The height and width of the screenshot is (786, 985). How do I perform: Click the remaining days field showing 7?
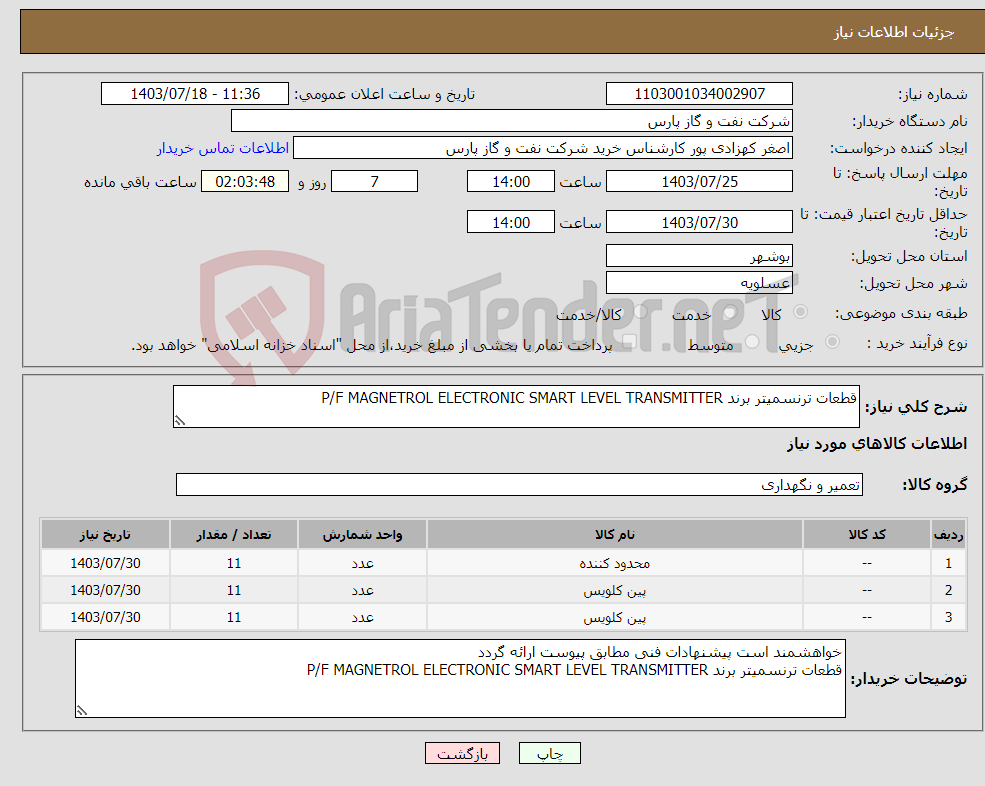point(374,182)
